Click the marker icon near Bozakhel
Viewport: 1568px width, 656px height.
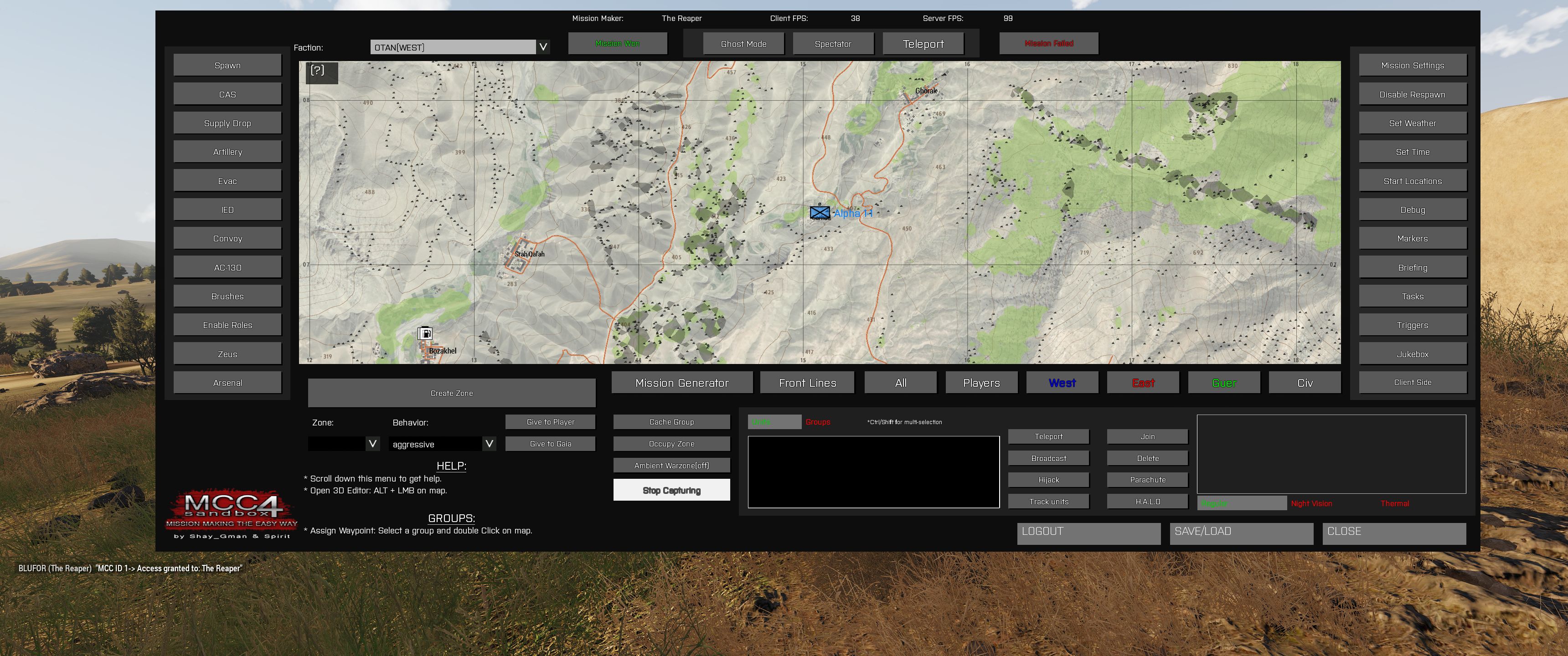pos(425,333)
